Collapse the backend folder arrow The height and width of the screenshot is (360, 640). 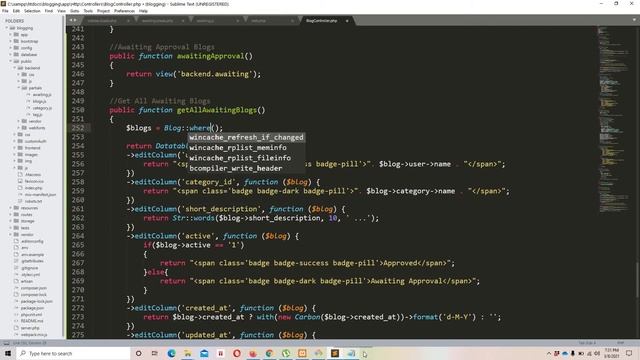click(x=15, y=68)
